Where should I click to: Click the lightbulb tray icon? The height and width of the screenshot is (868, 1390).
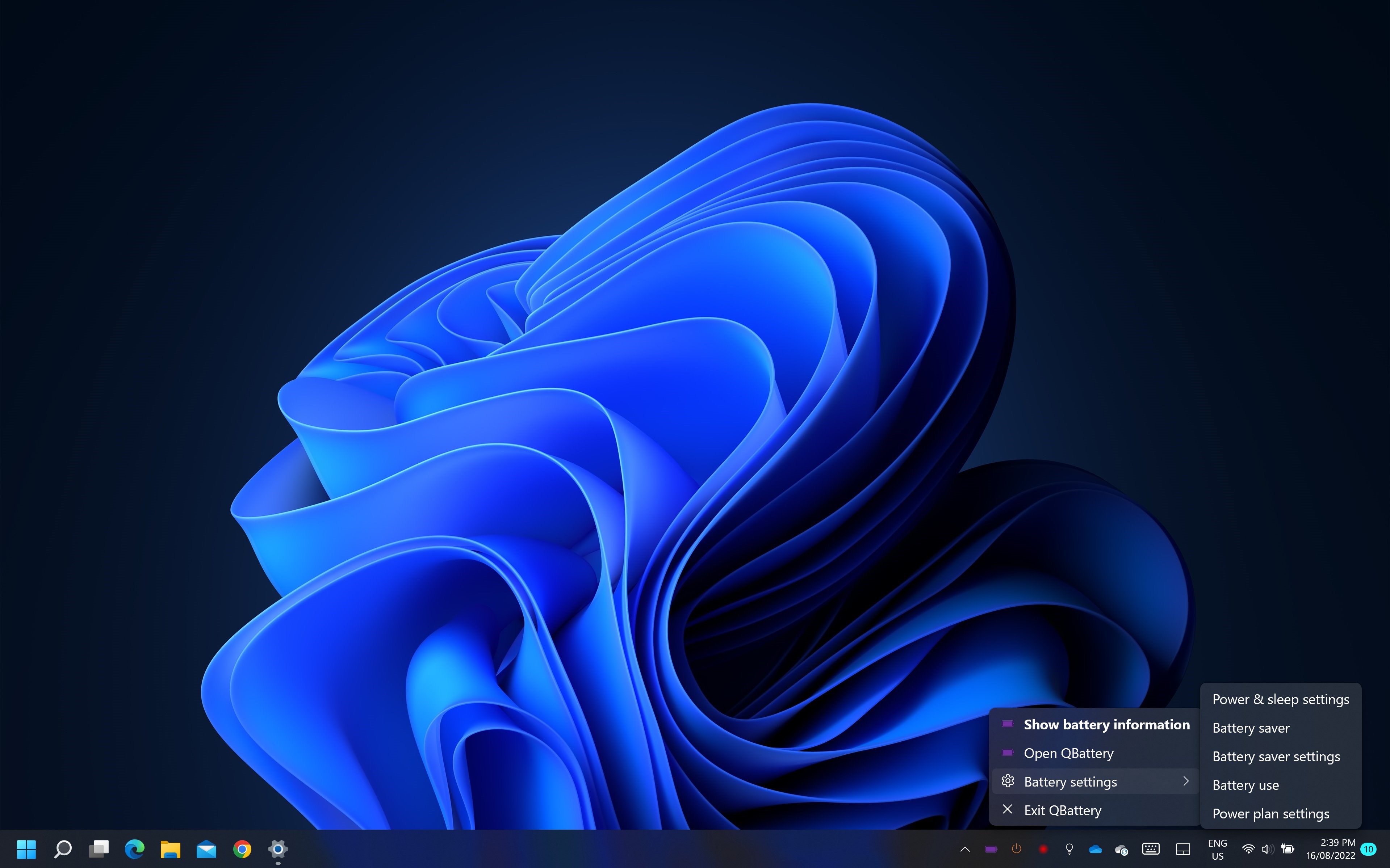[1069, 849]
